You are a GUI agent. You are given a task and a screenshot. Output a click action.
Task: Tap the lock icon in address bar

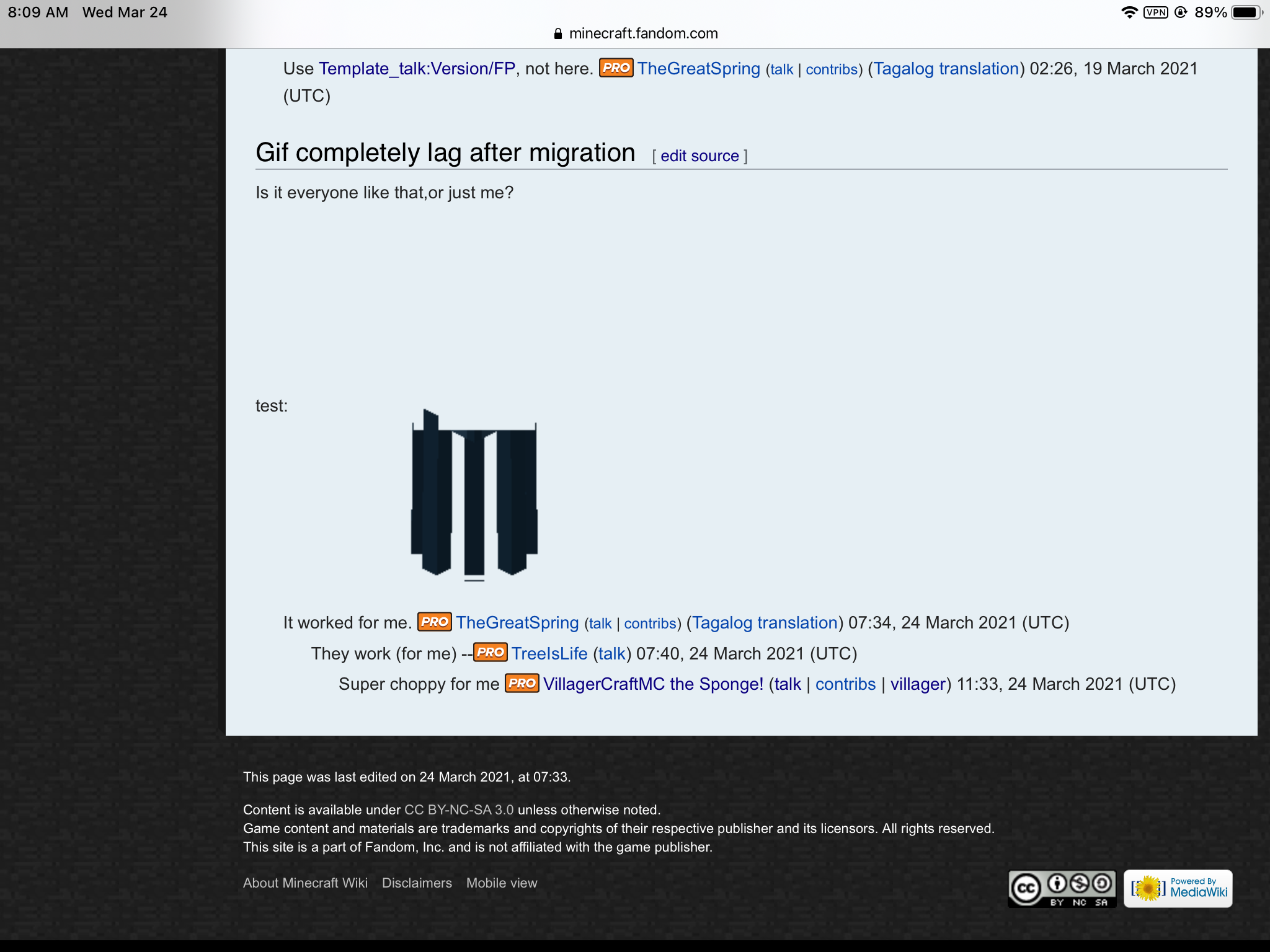[x=558, y=33]
